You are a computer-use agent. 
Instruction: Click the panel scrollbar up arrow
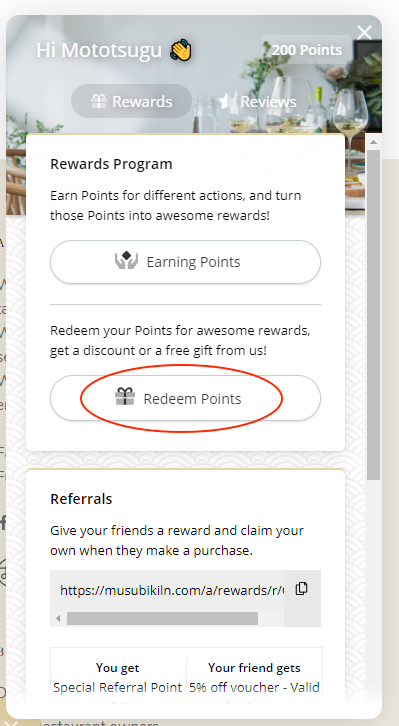374,141
